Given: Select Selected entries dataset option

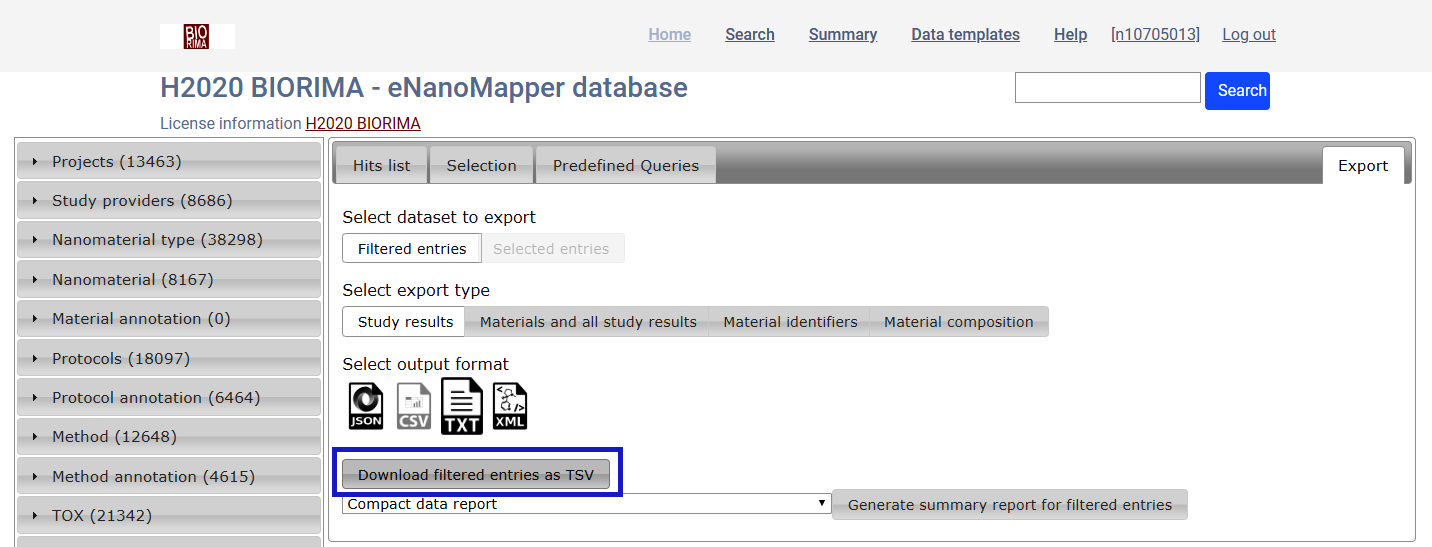Looking at the screenshot, I should [x=552, y=248].
